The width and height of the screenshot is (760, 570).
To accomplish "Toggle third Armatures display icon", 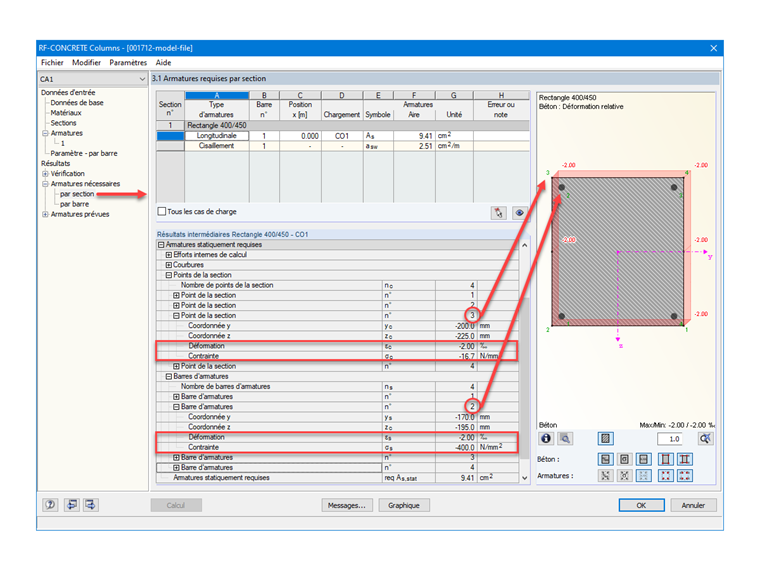I will point(643,475).
